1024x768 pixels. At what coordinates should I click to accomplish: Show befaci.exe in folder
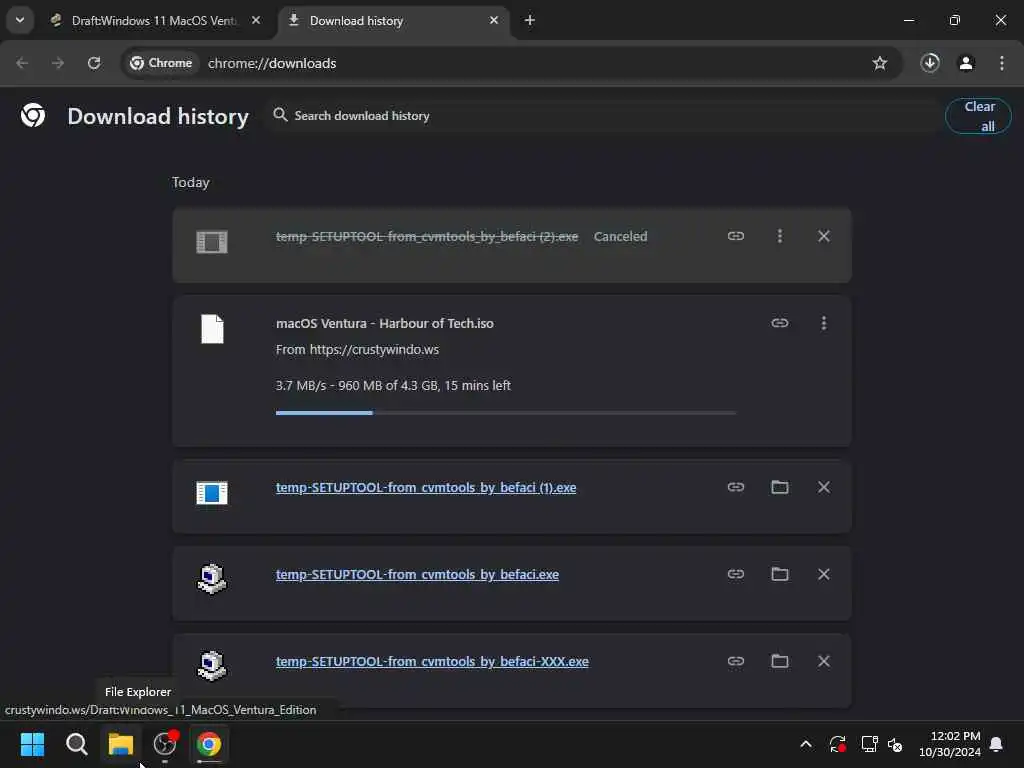coord(779,573)
